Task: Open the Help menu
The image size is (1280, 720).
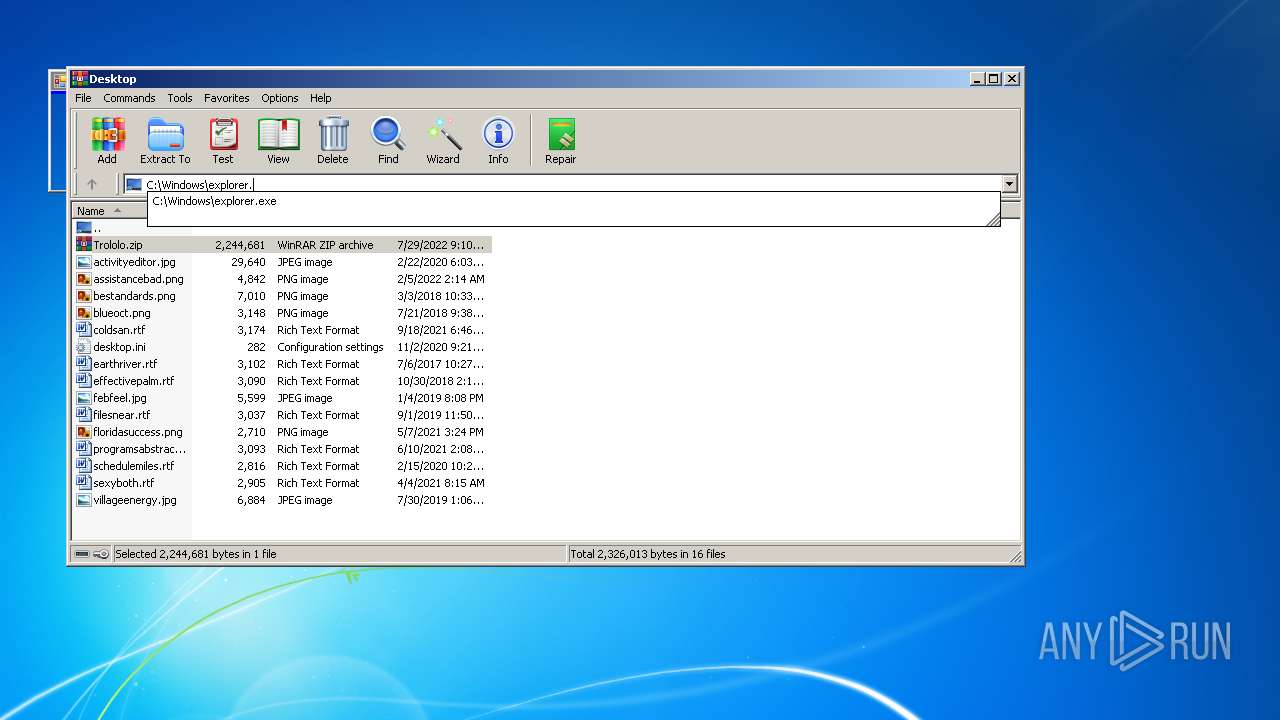Action: coord(320,98)
